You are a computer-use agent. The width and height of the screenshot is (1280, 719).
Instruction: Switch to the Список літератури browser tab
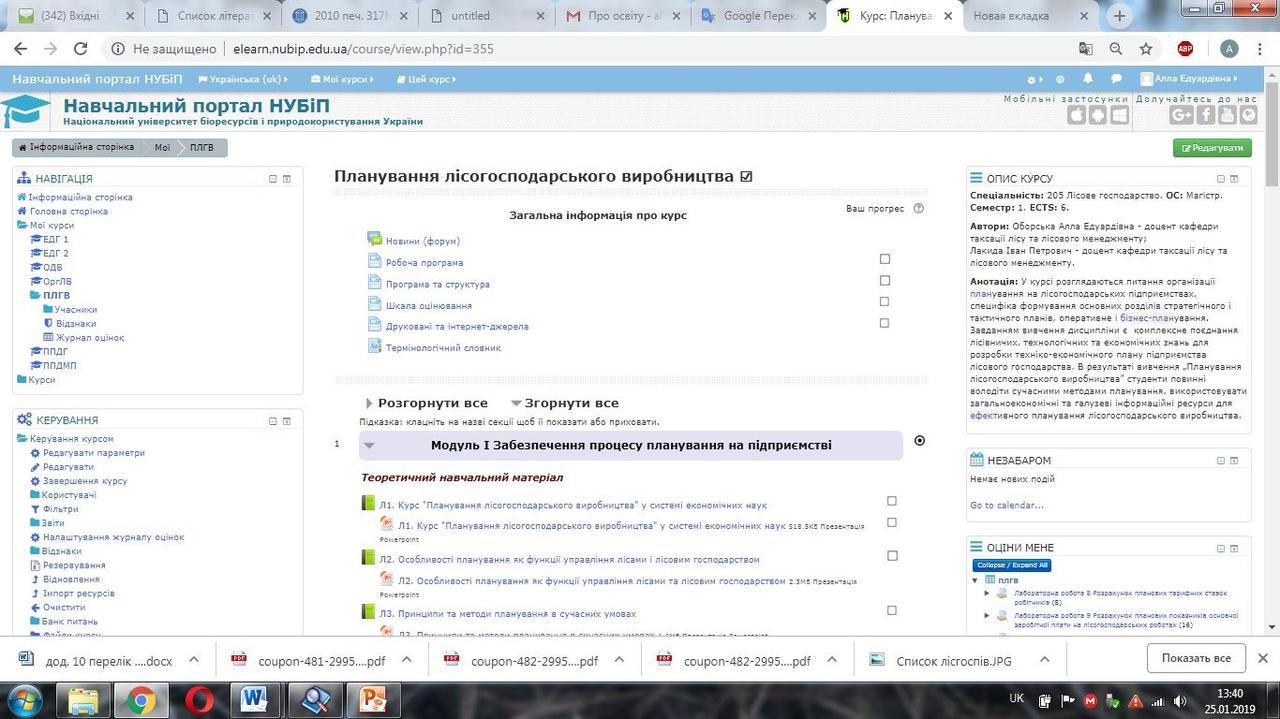215,16
